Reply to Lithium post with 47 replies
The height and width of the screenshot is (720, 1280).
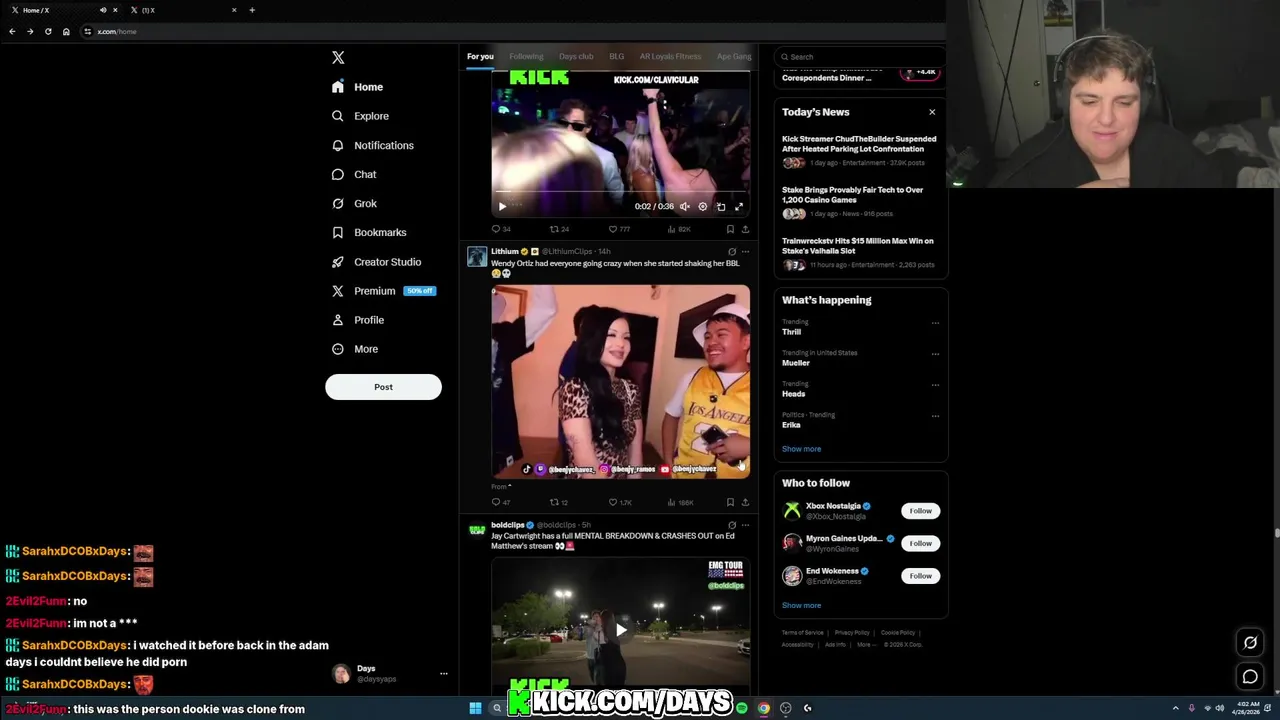(501, 502)
